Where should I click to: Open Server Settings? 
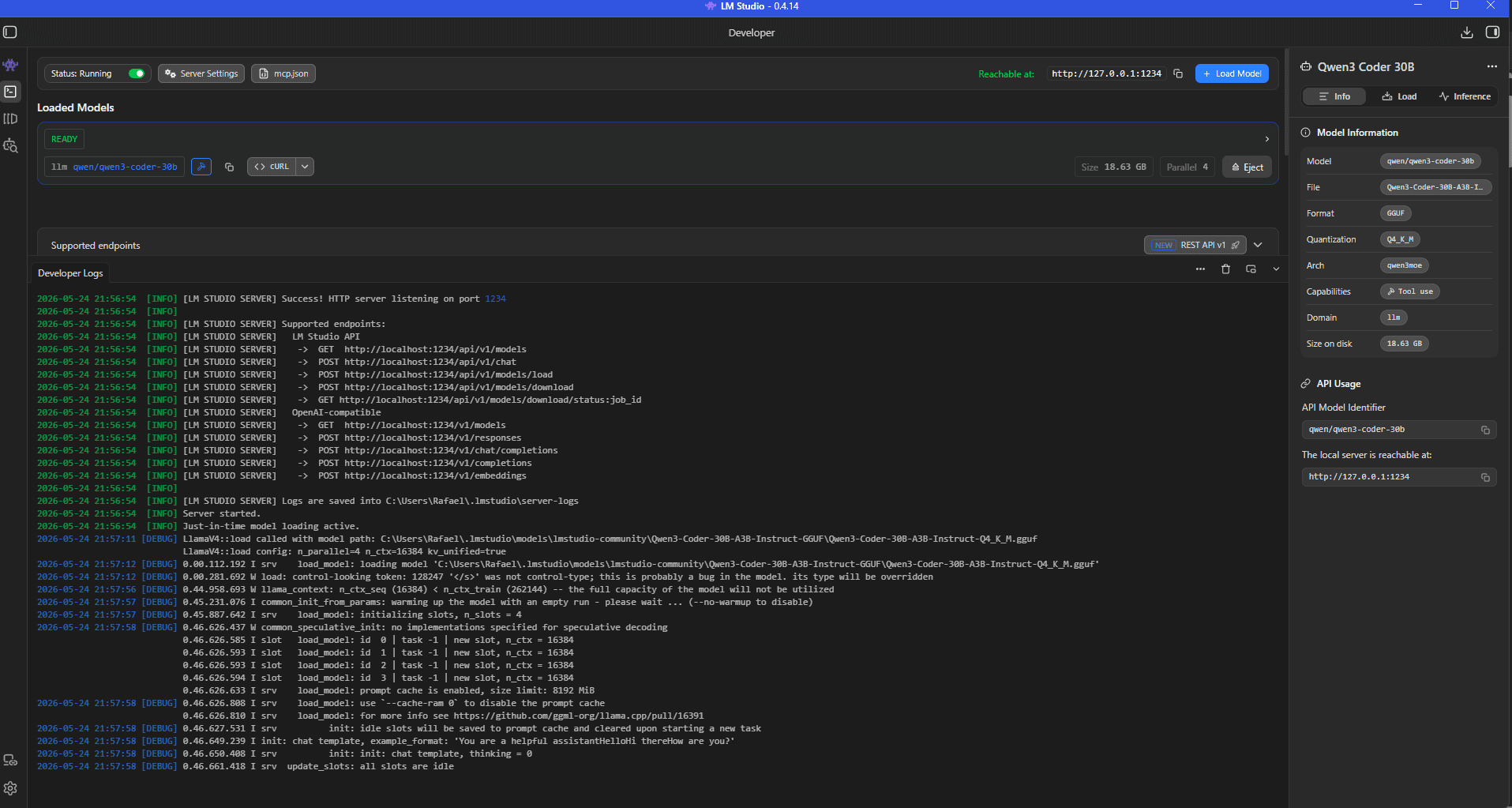[201, 73]
